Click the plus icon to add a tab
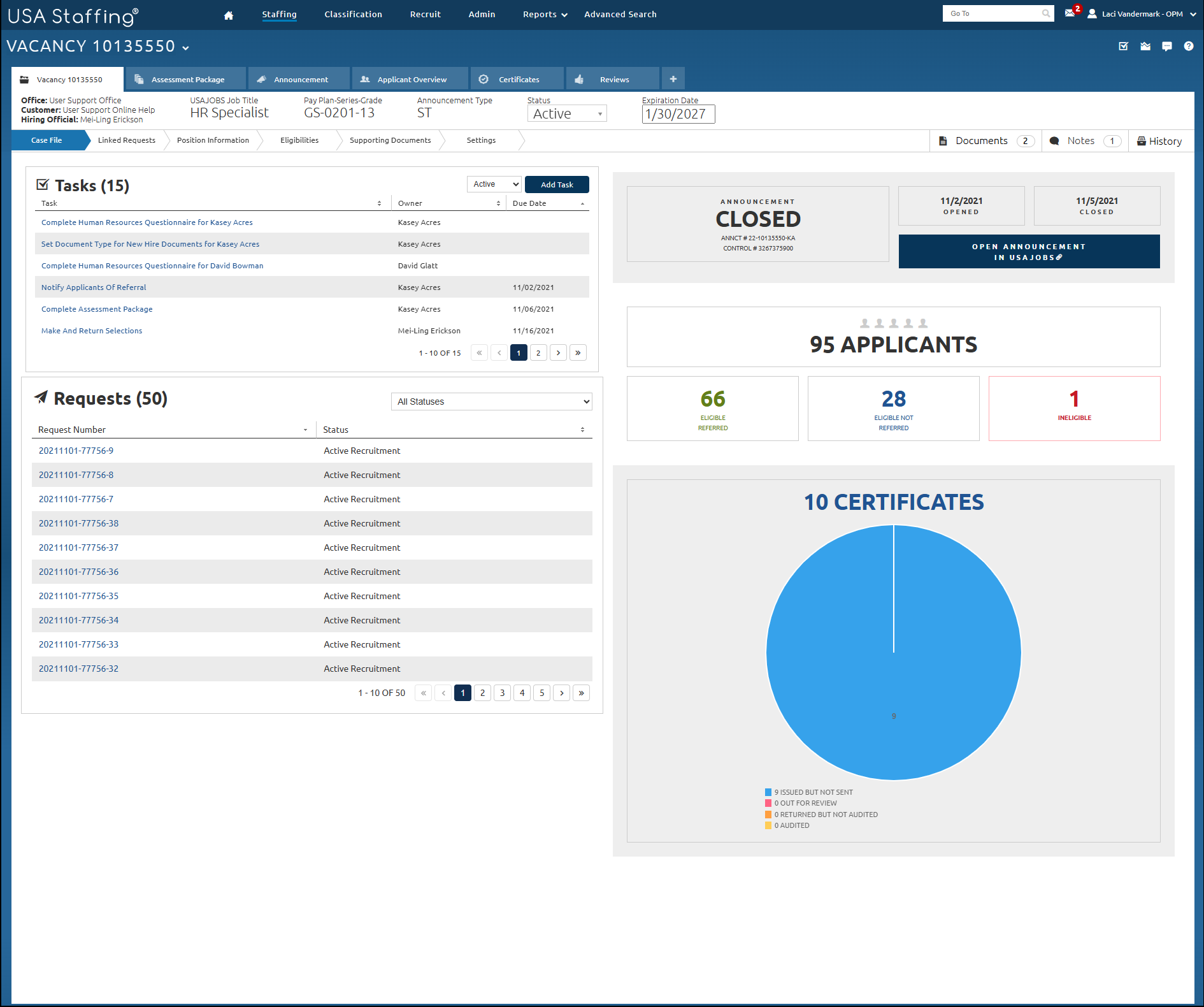 point(673,79)
